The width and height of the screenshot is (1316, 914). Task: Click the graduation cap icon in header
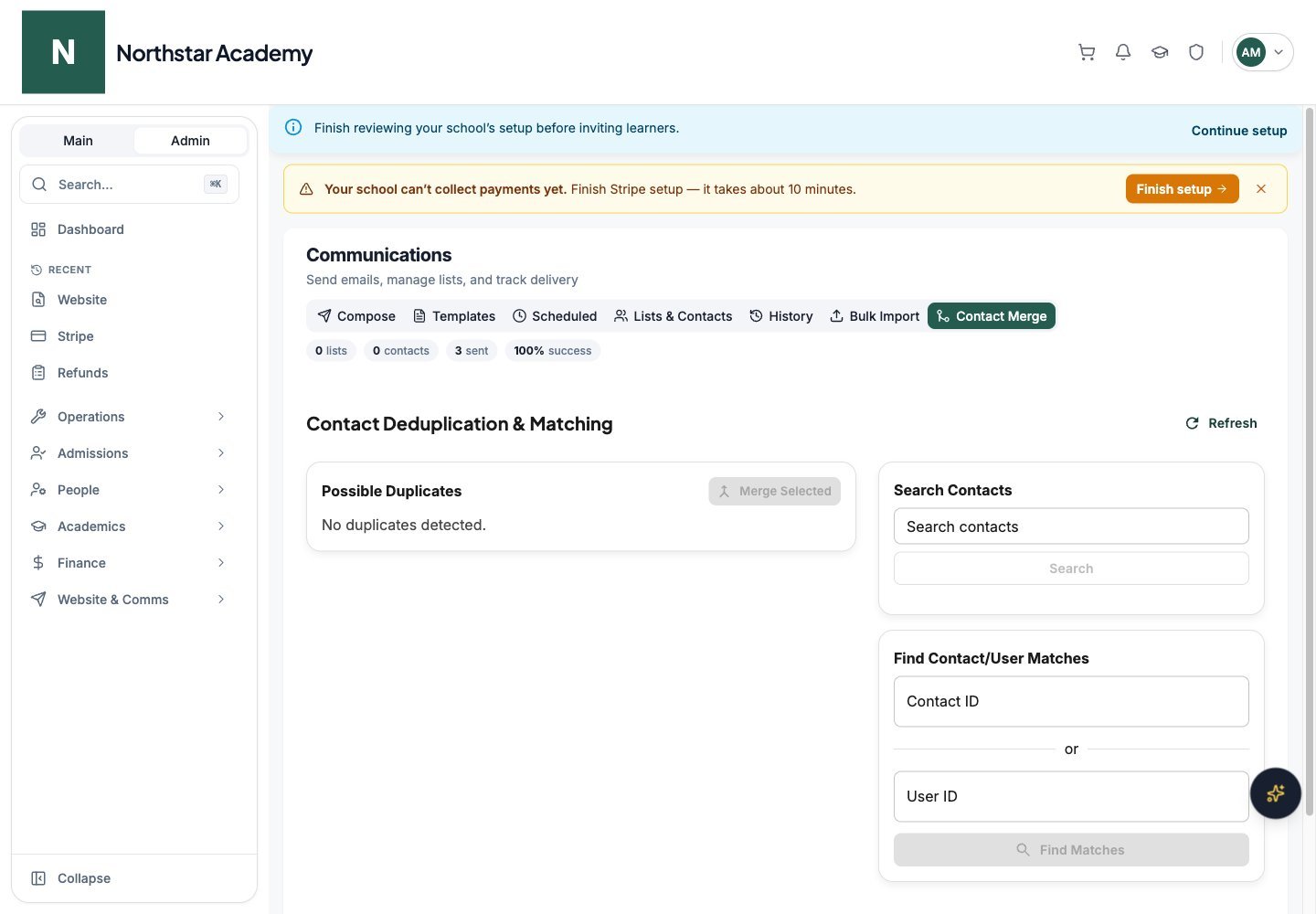click(1160, 52)
